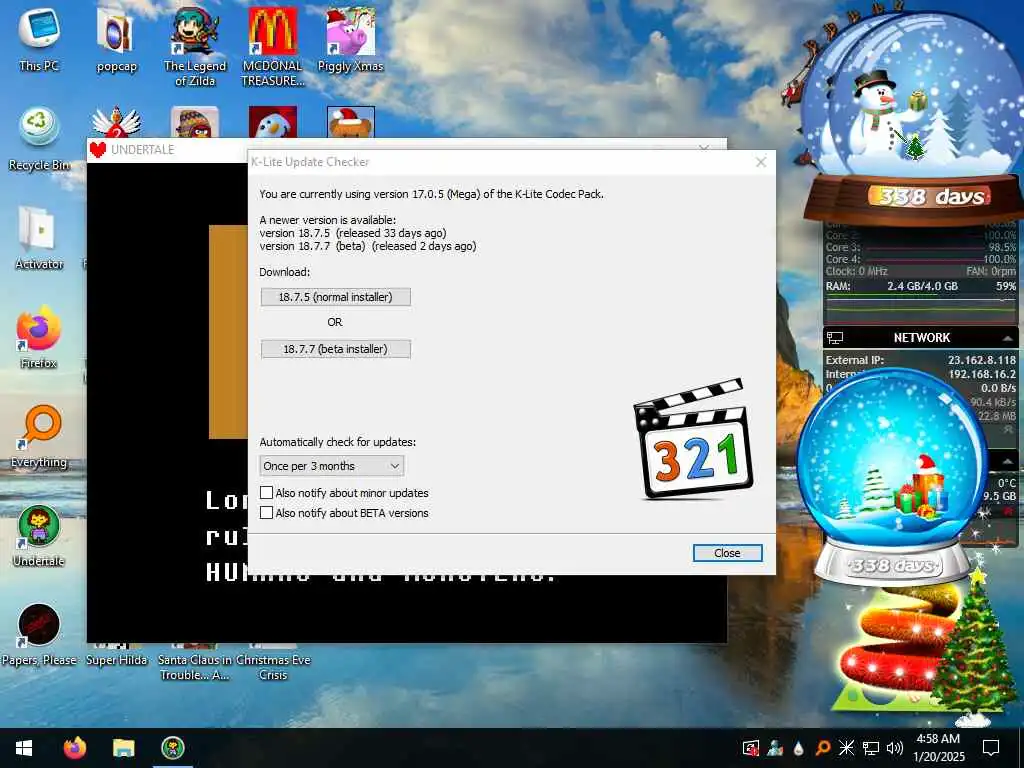Click the RAM usage 2.4 GB/4.0 GB reading

click(922, 286)
